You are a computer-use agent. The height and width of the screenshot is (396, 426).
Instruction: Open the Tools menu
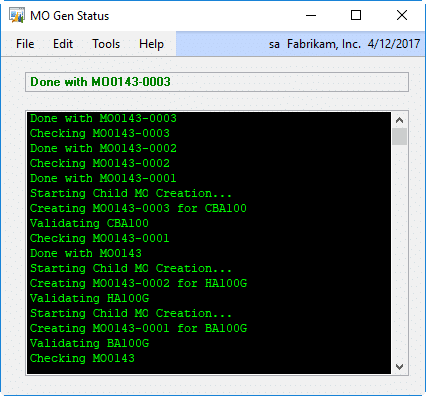click(x=106, y=44)
